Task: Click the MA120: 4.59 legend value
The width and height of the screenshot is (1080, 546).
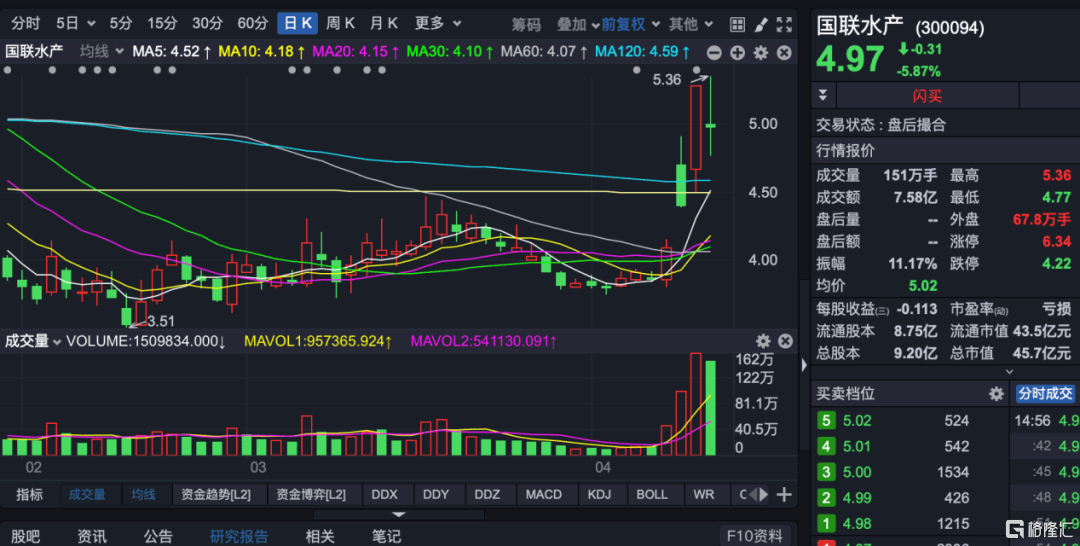Action: (x=643, y=52)
